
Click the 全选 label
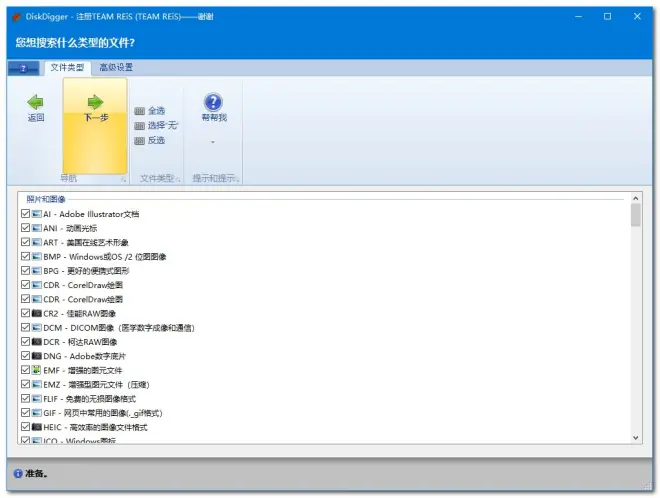[156, 111]
